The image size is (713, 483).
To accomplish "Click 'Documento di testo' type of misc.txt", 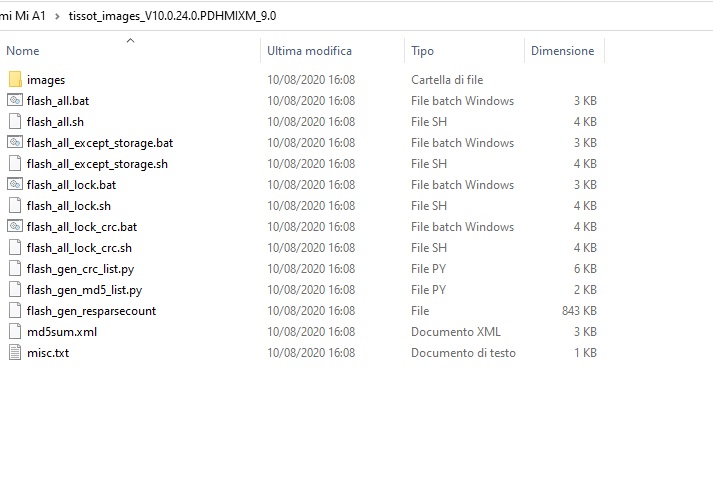I will (x=463, y=352).
